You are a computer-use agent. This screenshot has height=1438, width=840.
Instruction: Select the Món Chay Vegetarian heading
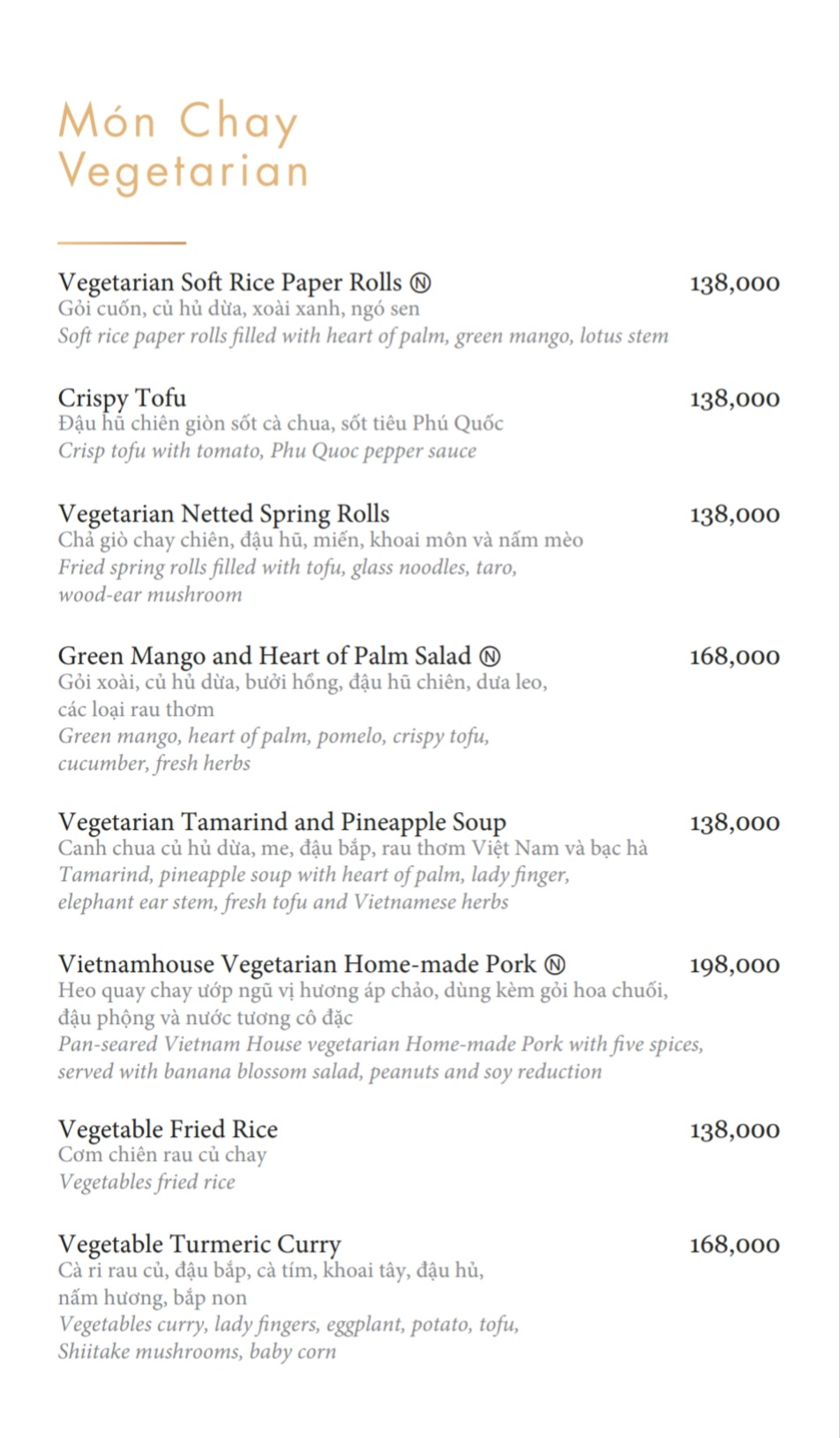tap(183, 145)
